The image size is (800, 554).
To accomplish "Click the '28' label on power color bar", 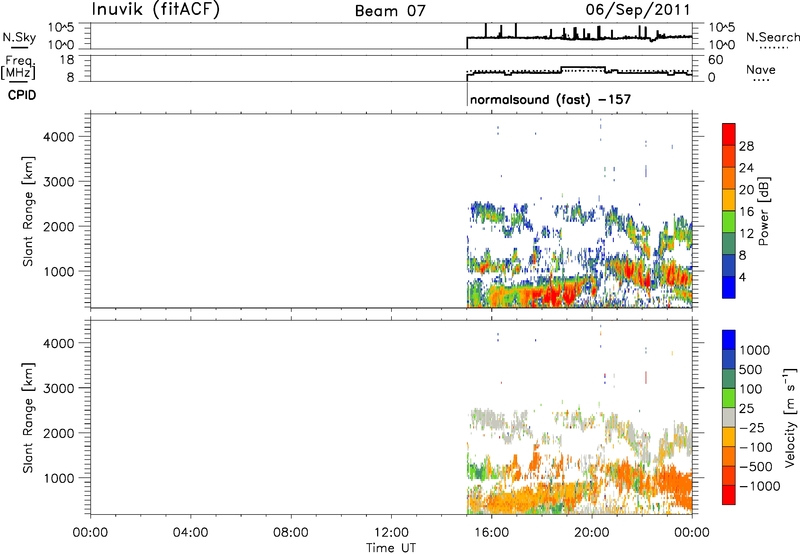I will tap(746, 146).
